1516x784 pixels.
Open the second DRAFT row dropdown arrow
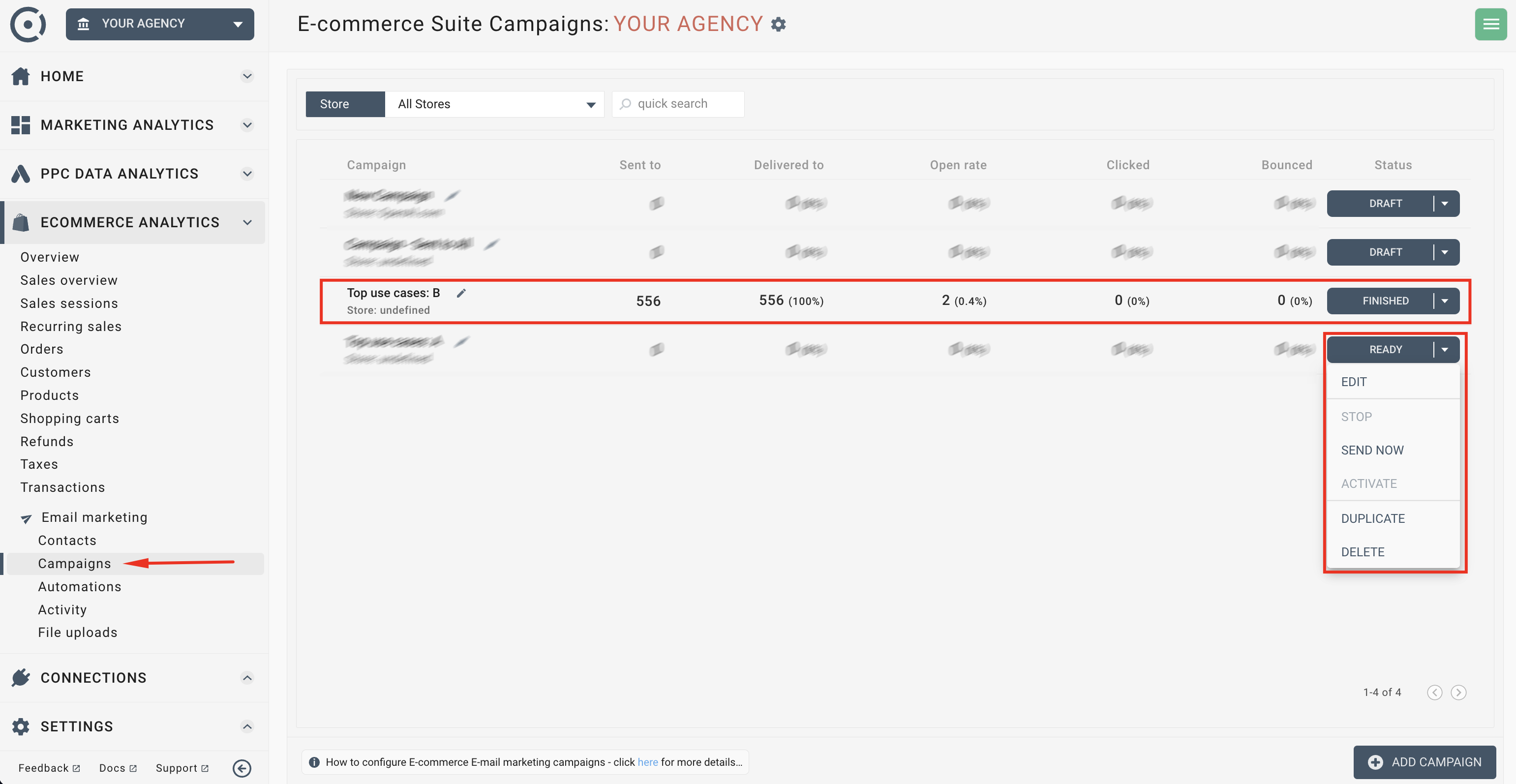1445,252
